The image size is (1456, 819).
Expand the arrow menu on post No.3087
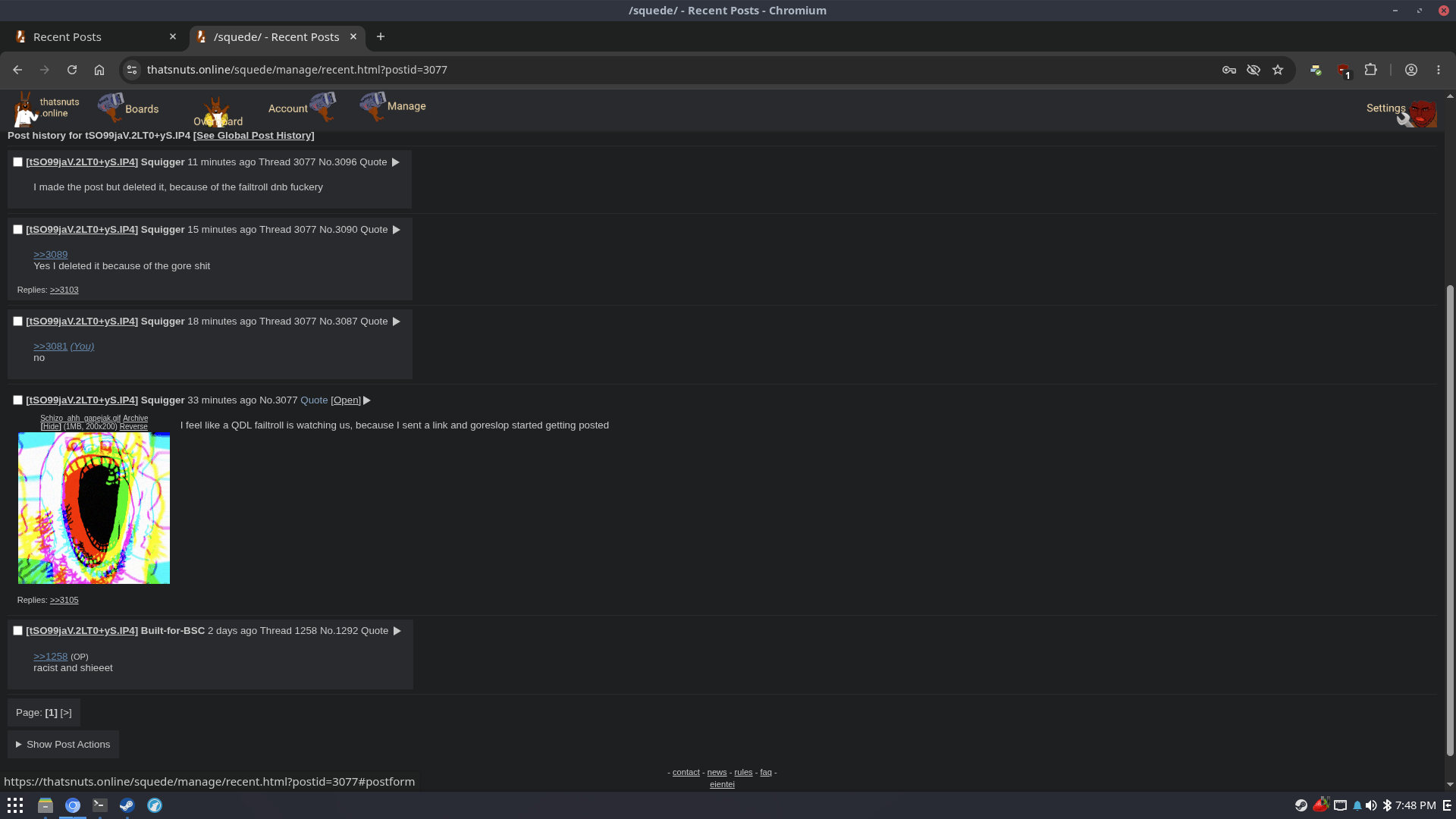coord(396,322)
